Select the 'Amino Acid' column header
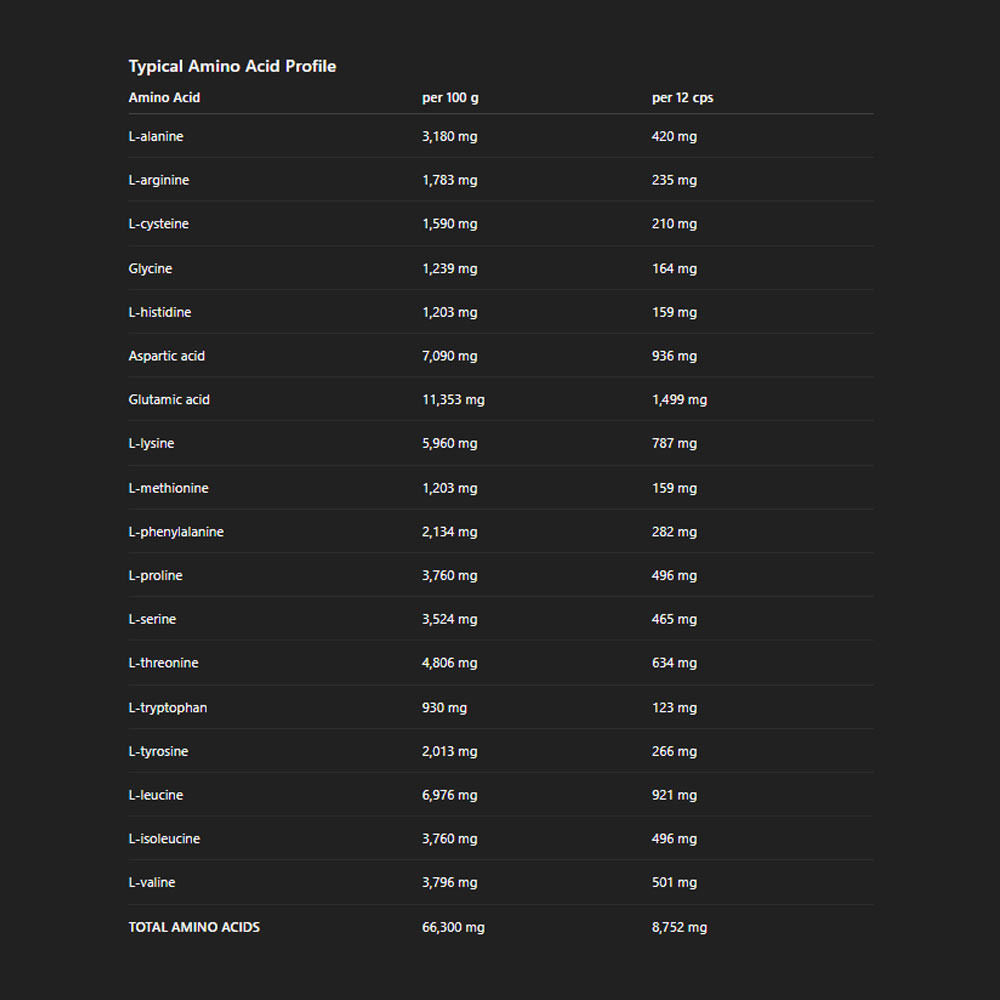1000x1000 pixels. tap(164, 98)
